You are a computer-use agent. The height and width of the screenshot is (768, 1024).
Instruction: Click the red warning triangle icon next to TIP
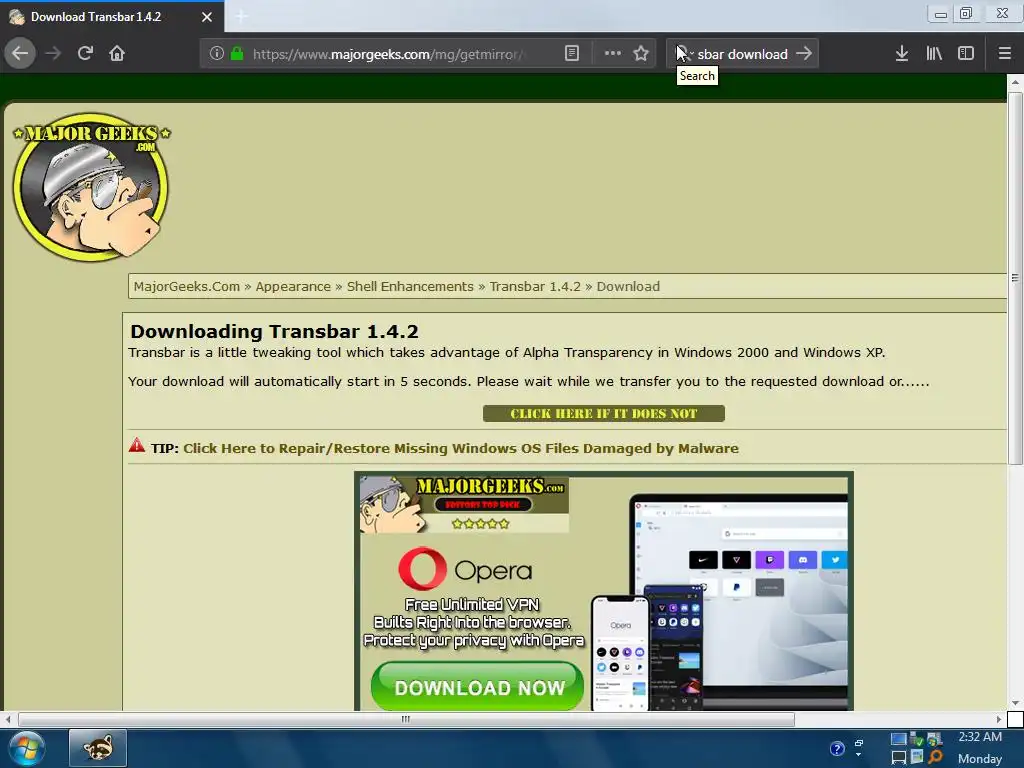click(136, 445)
